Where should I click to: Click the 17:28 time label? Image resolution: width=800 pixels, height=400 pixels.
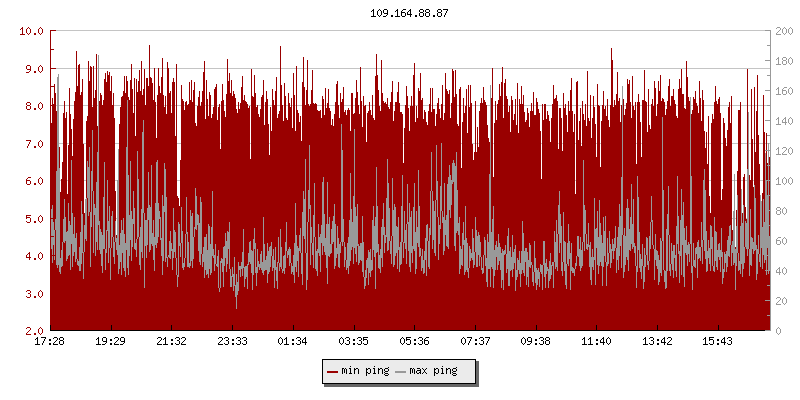[50, 342]
